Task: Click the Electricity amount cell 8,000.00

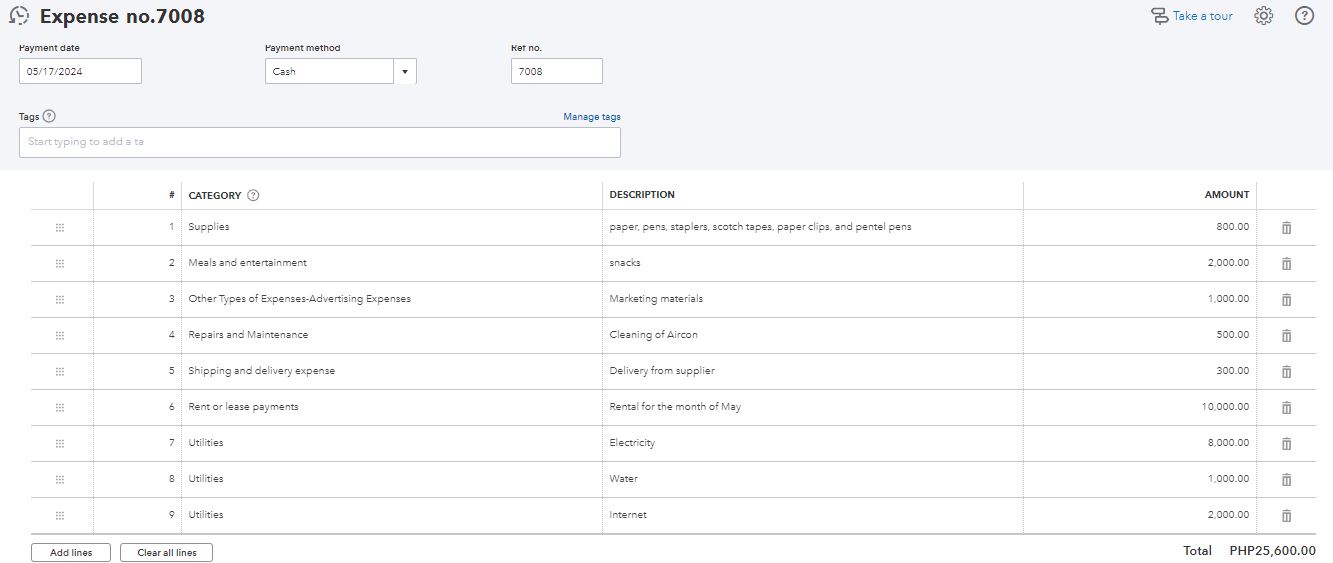Action: click(x=1139, y=443)
